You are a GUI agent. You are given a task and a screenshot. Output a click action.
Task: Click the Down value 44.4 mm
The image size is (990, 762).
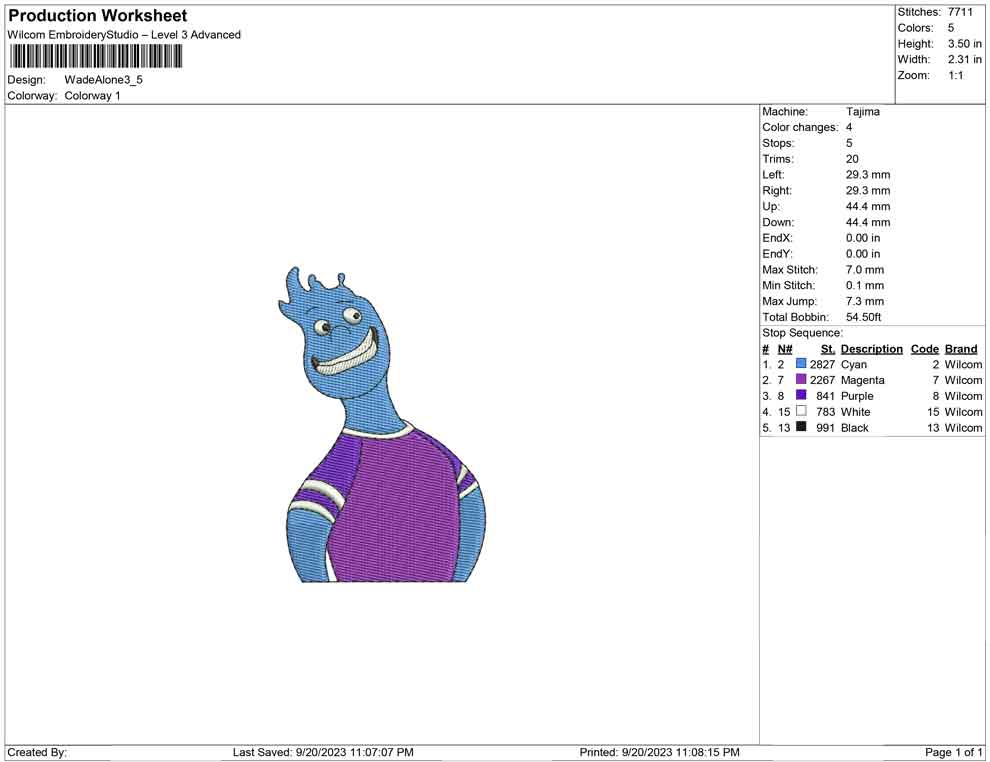tap(868, 222)
